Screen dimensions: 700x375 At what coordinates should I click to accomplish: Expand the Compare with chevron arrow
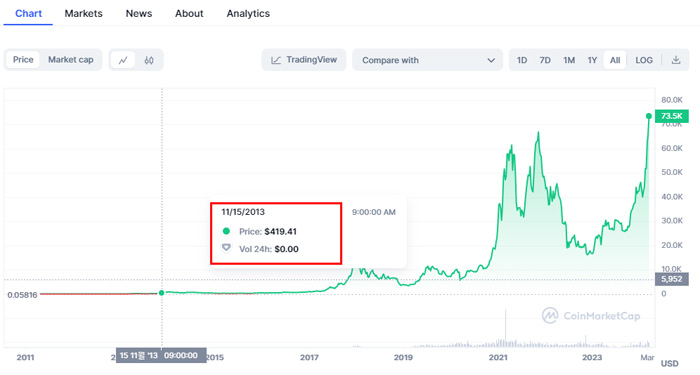(x=491, y=60)
